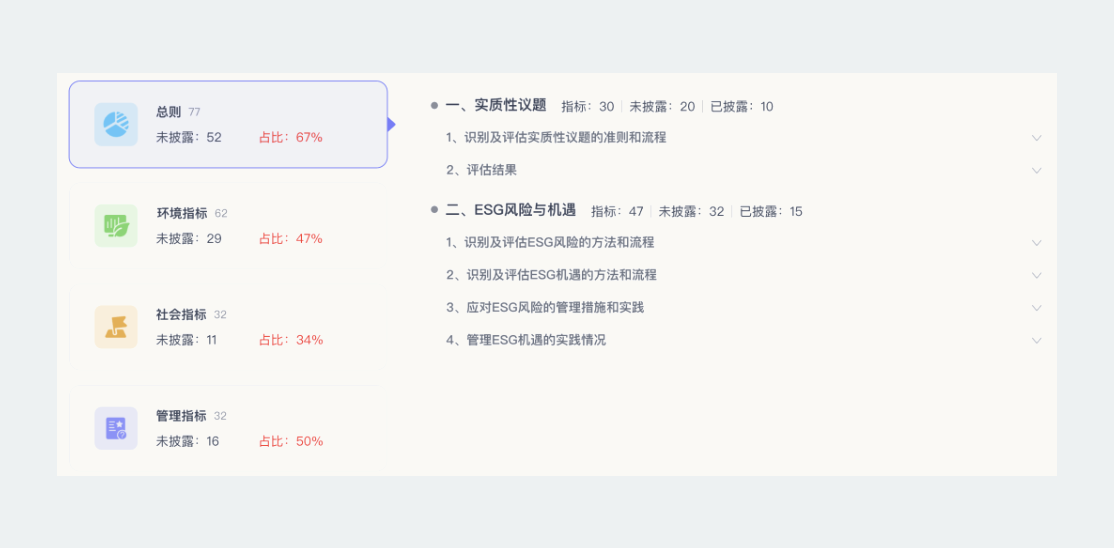This screenshot has width=1114, height=548.
Task: Switch to the 管理指标 category
Action: coord(182,416)
